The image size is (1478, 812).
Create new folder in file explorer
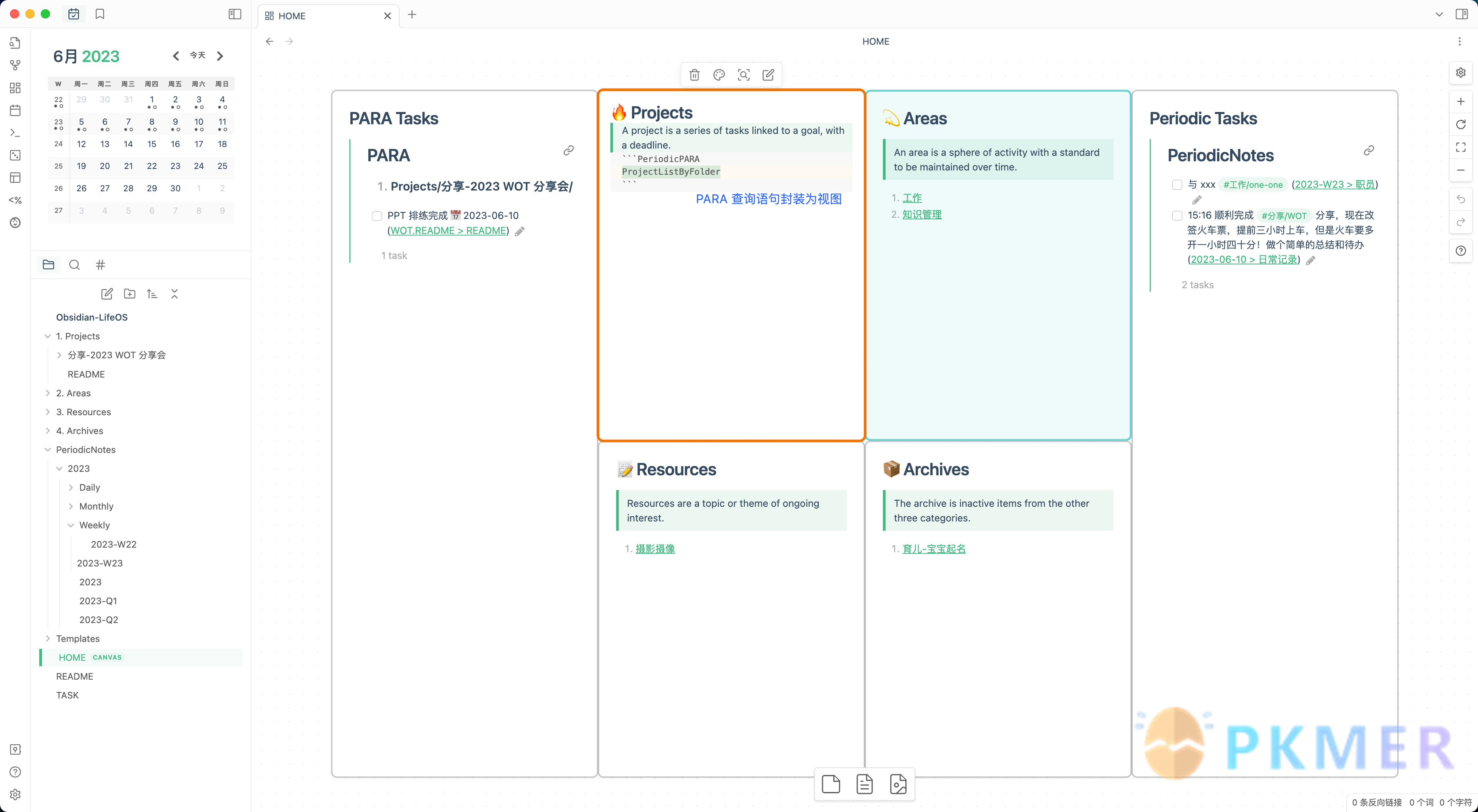coord(130,294)
